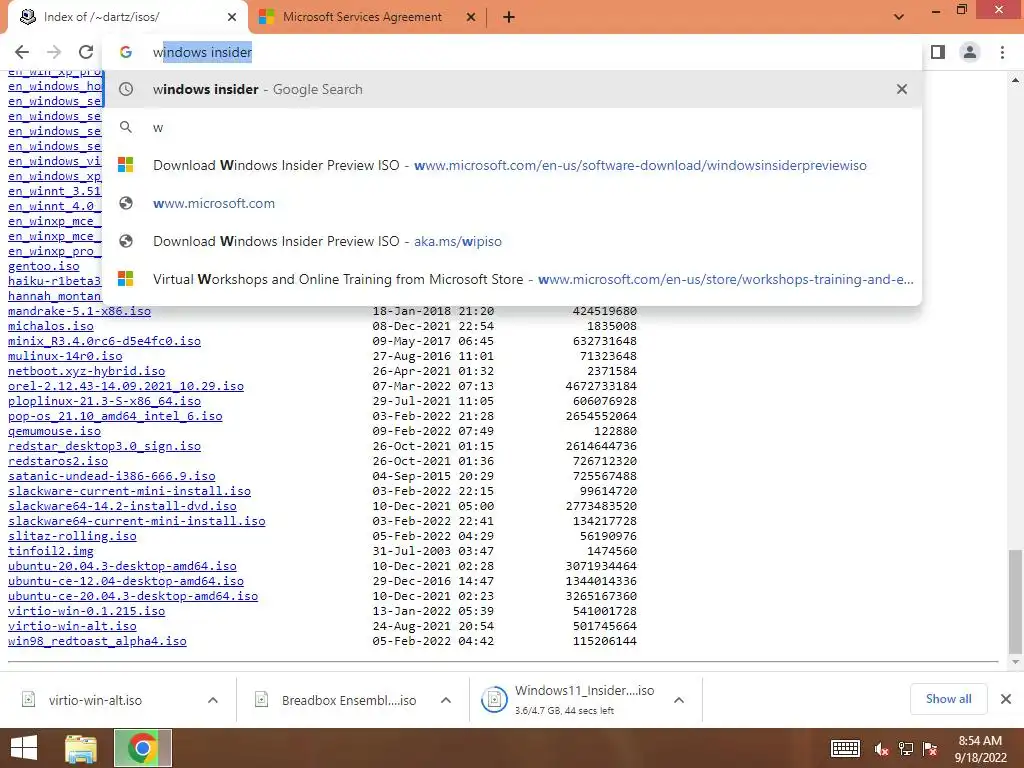
Task: Open plopLinux-21.3-S-x86_64.iso link
Action: click(x=104, y=401)
